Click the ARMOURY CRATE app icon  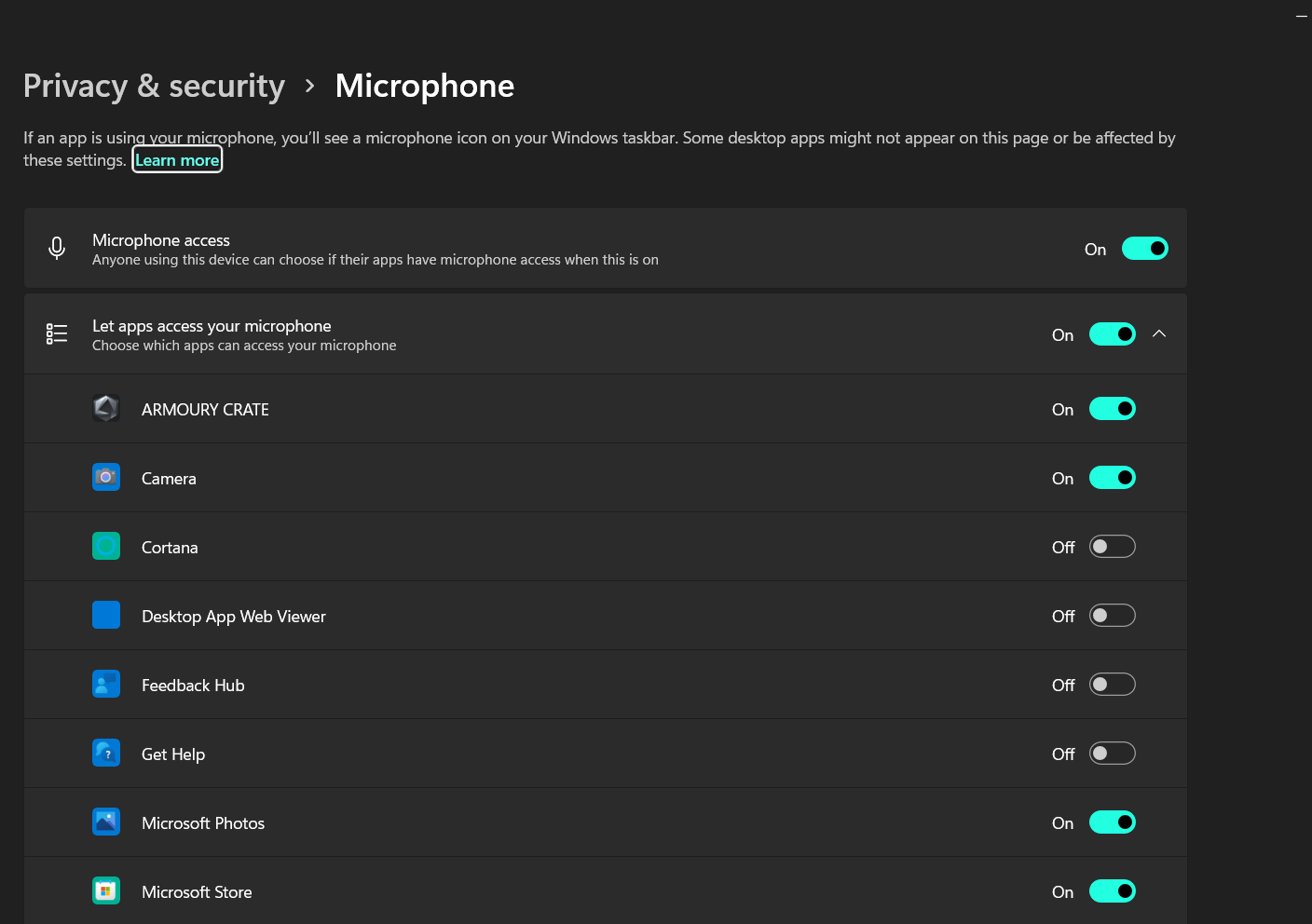pyautogui.click(x=106, y=408)
